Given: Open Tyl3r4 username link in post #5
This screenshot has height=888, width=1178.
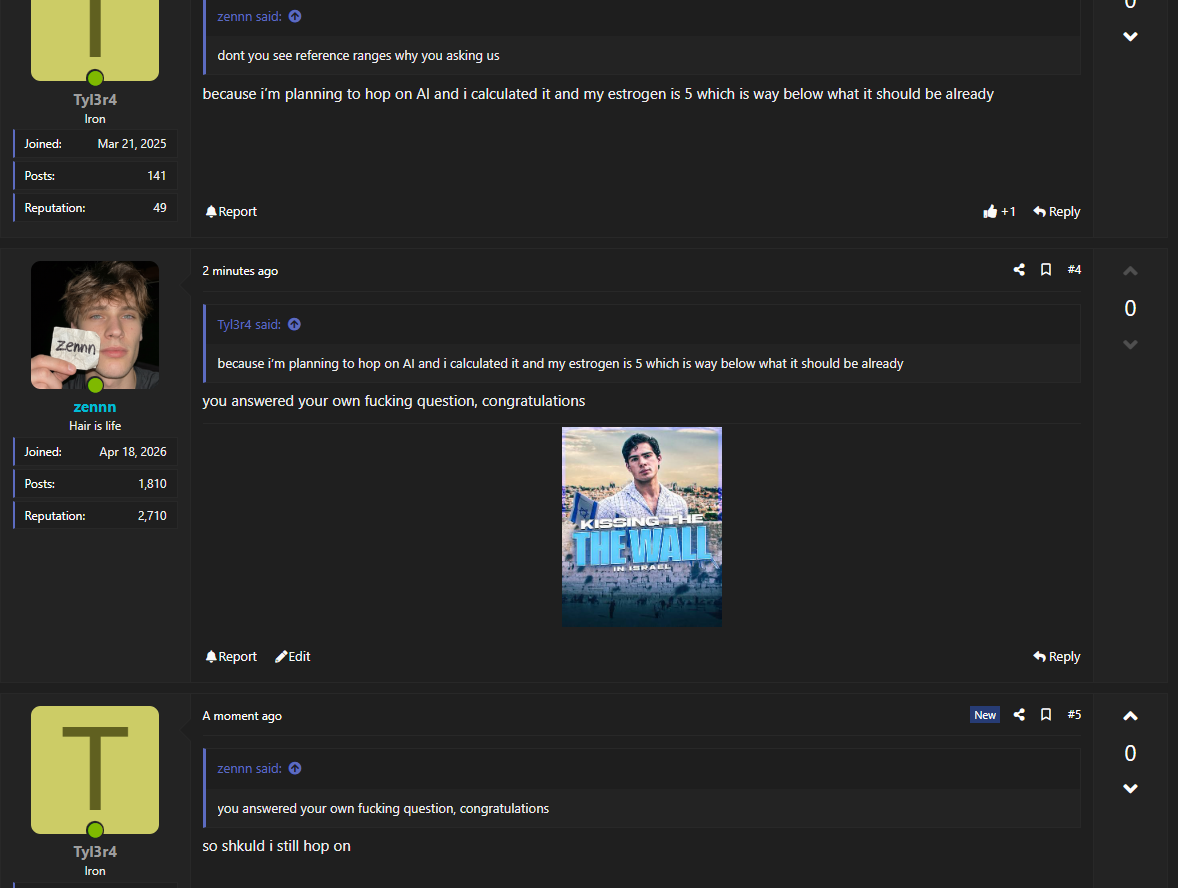Looking at the screenshot, I should pyautogui.click(x=95, y=852).
